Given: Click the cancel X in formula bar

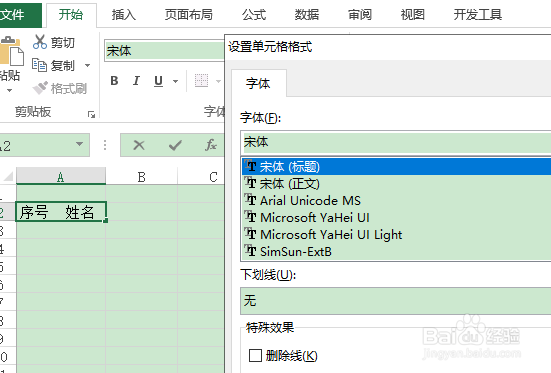Looking at the screenshot, I should tap(139, 145).
